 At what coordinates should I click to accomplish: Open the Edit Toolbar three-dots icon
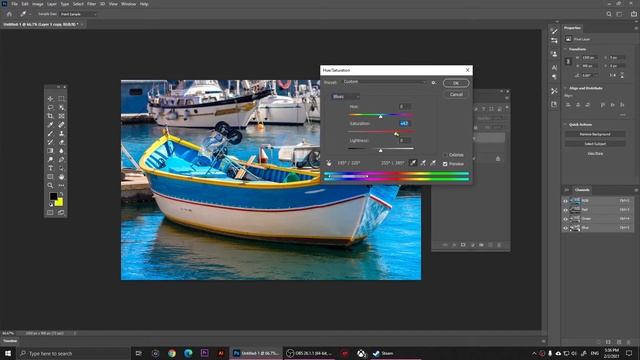click(x=61, y=185)
